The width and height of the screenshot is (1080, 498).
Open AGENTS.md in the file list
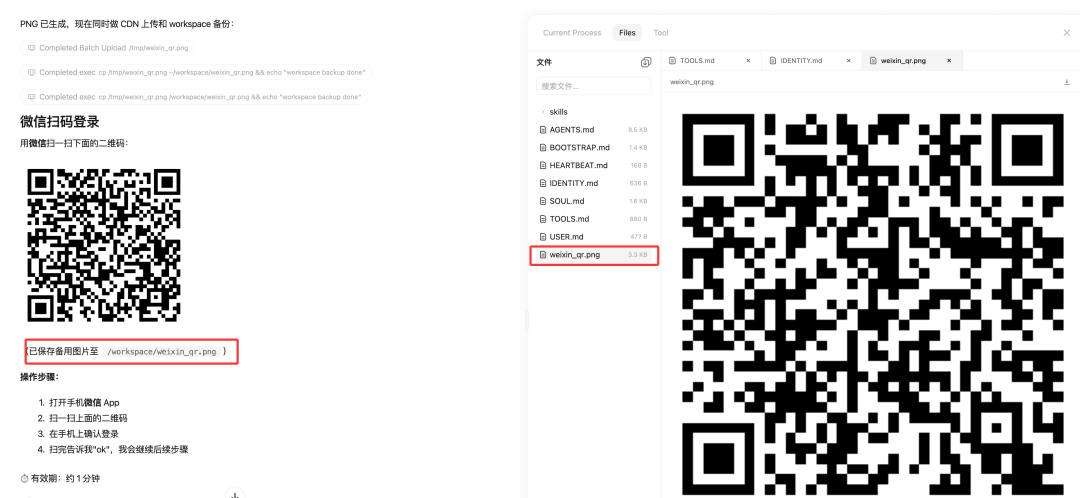[x=571, y=130]
